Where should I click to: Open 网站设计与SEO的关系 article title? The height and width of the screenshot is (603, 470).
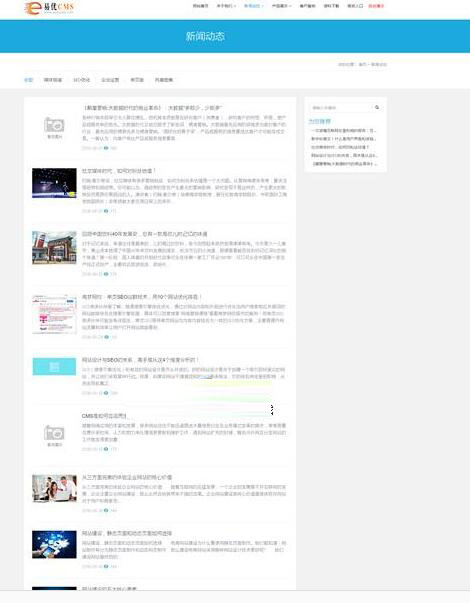pyautogui.click(x=140, y=360)
